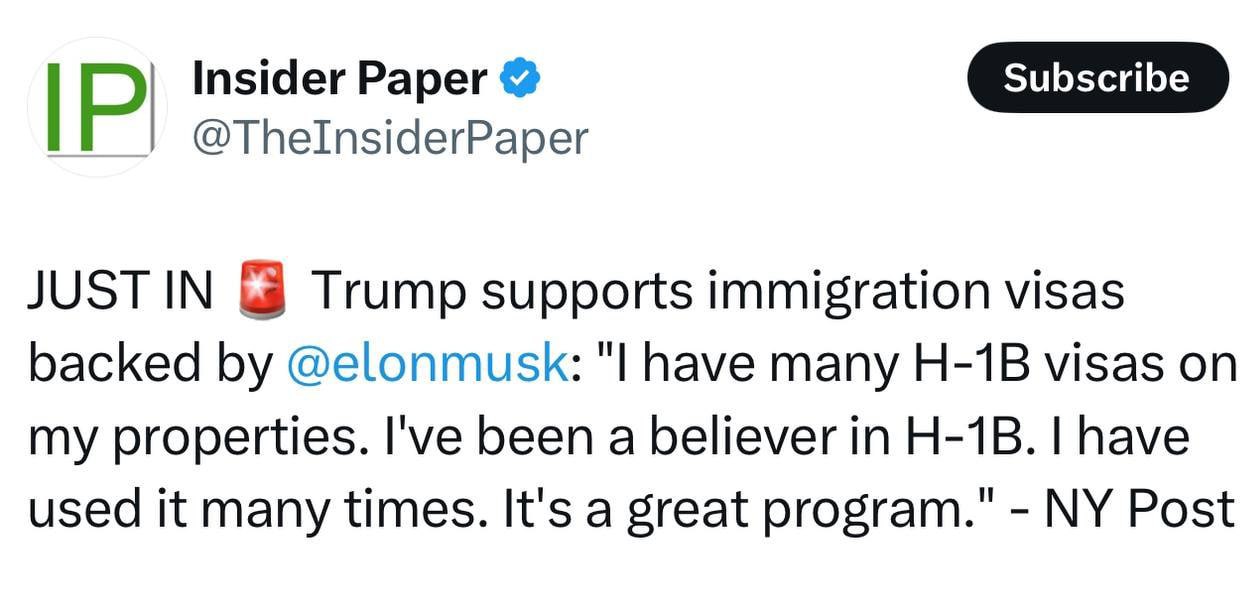This screenshot has height=612, width=1258.
Task: Click the red siren emoji
Action: coord(263,290)
